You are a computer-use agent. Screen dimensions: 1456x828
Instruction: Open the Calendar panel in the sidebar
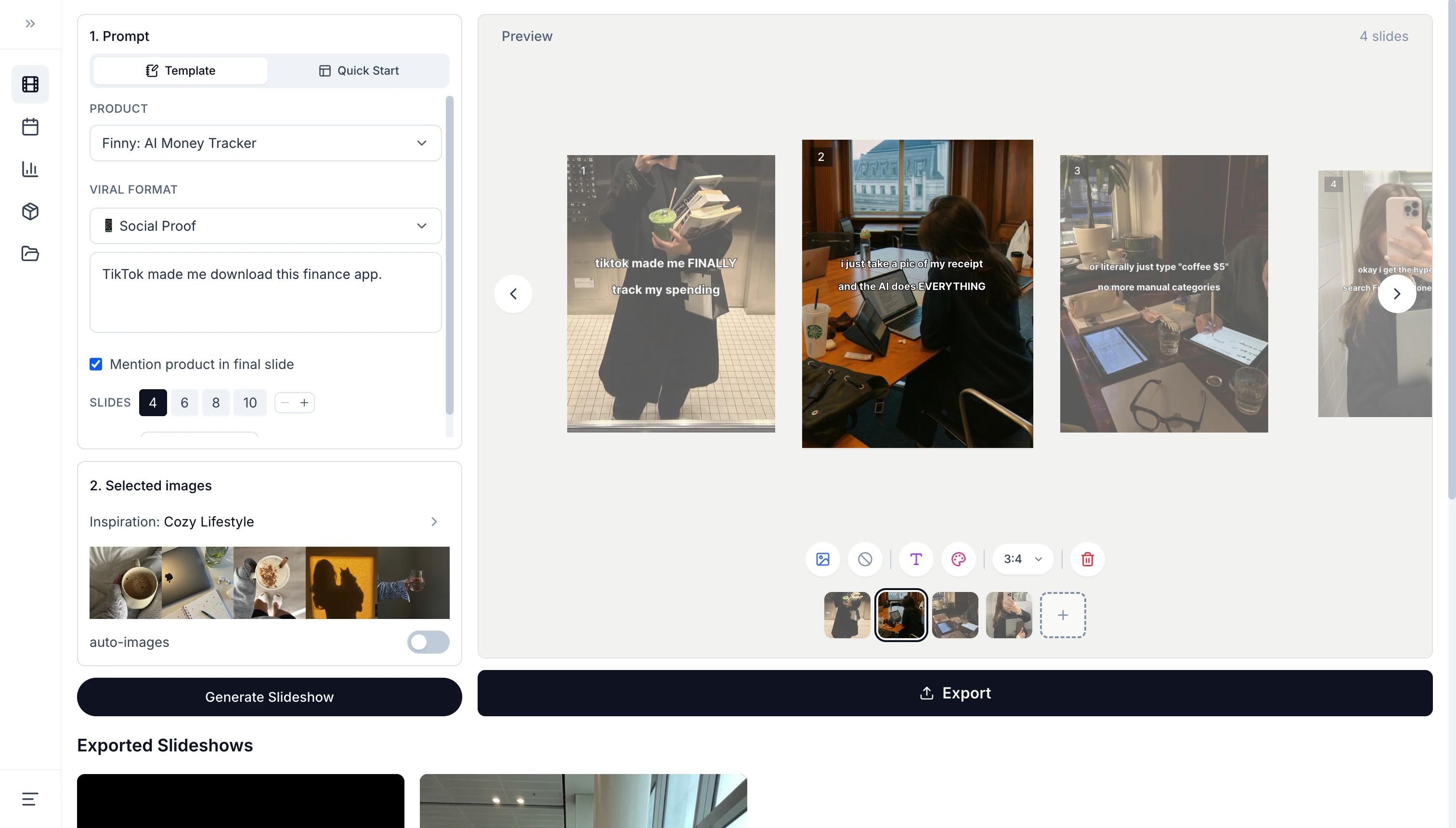pyautogui.click(x=29, y=126)
